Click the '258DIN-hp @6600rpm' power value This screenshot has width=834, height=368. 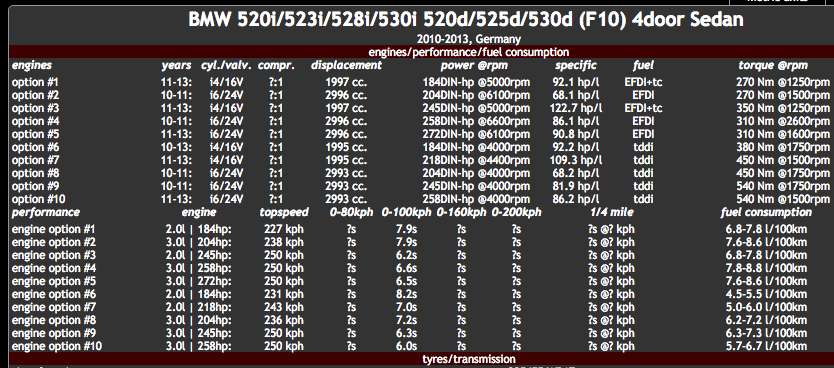click(x=476, y=121)
